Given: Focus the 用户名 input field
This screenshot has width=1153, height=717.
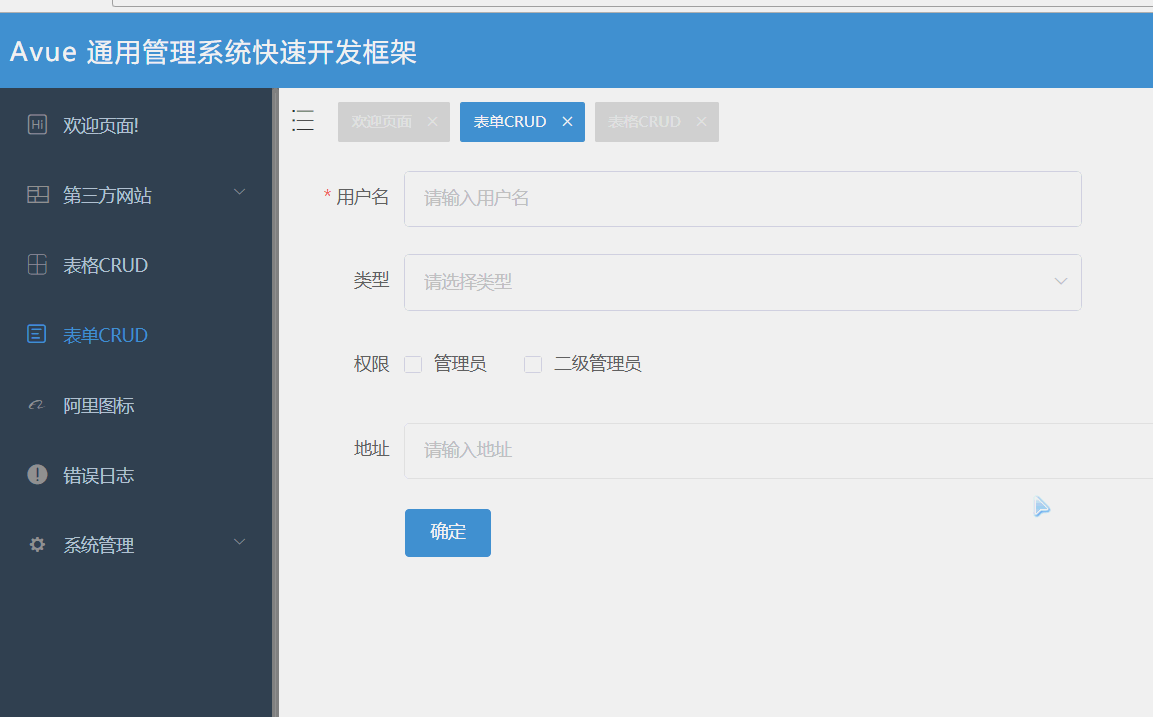Looking at the screenshot, I should point(743,199).
